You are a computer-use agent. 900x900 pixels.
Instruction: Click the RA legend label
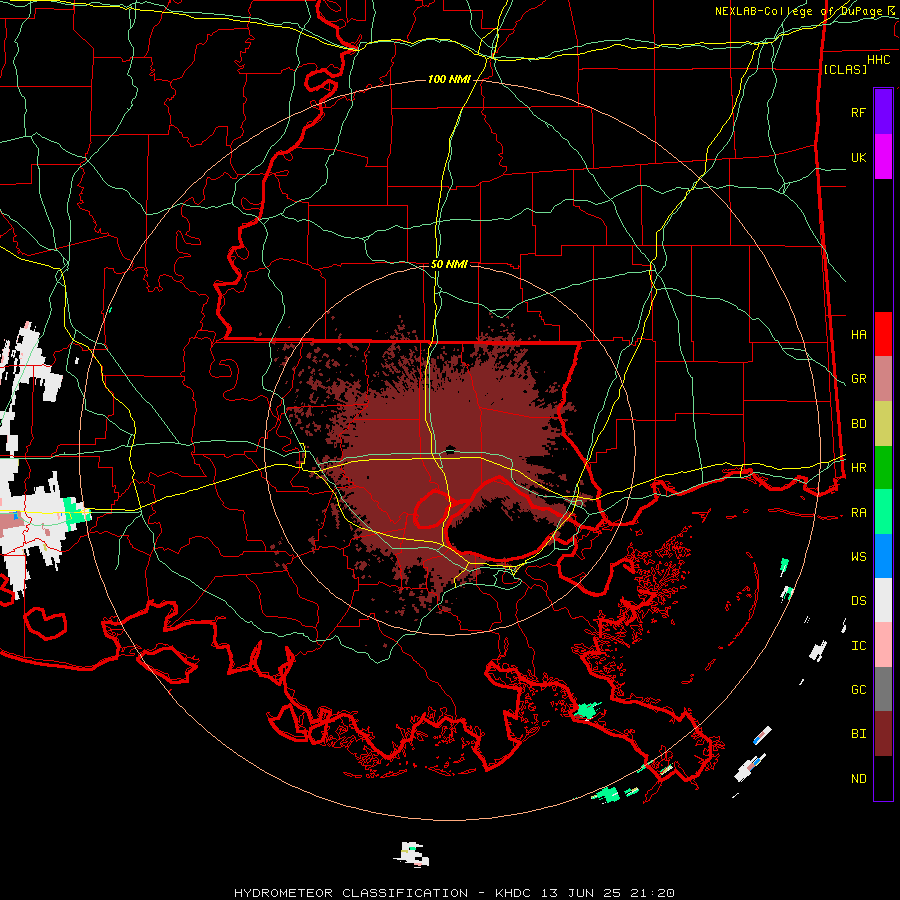(x=858, y=513)
